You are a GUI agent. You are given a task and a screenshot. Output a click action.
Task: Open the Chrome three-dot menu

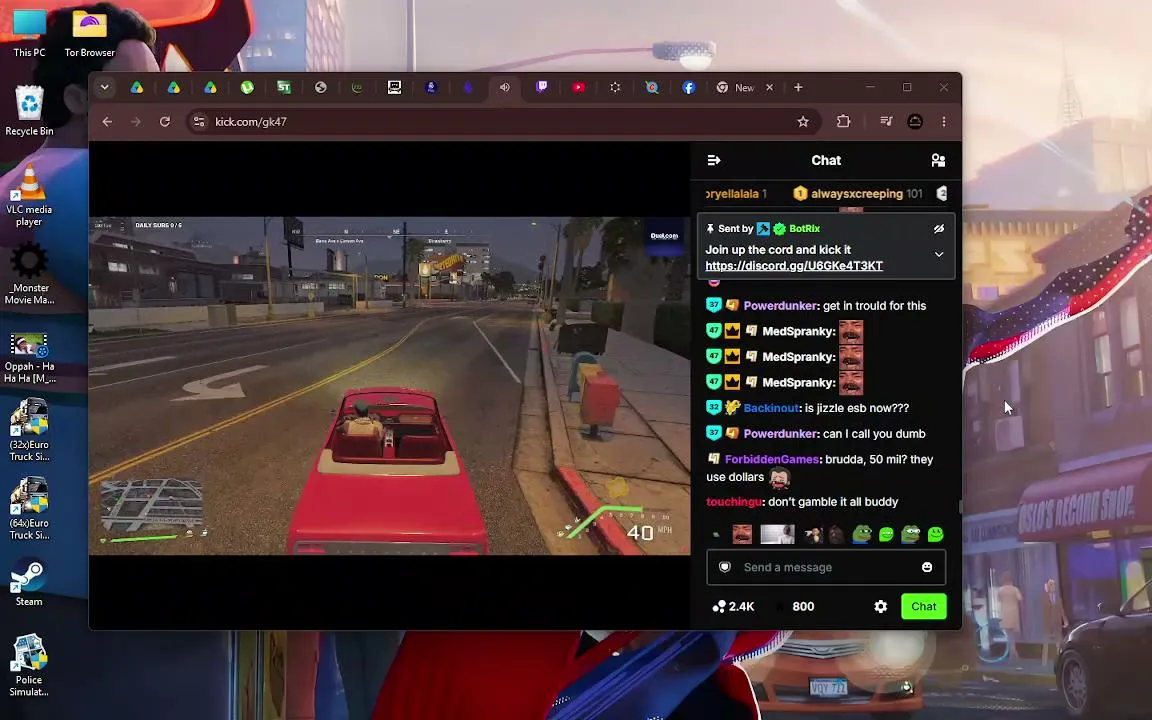(943, 122)
